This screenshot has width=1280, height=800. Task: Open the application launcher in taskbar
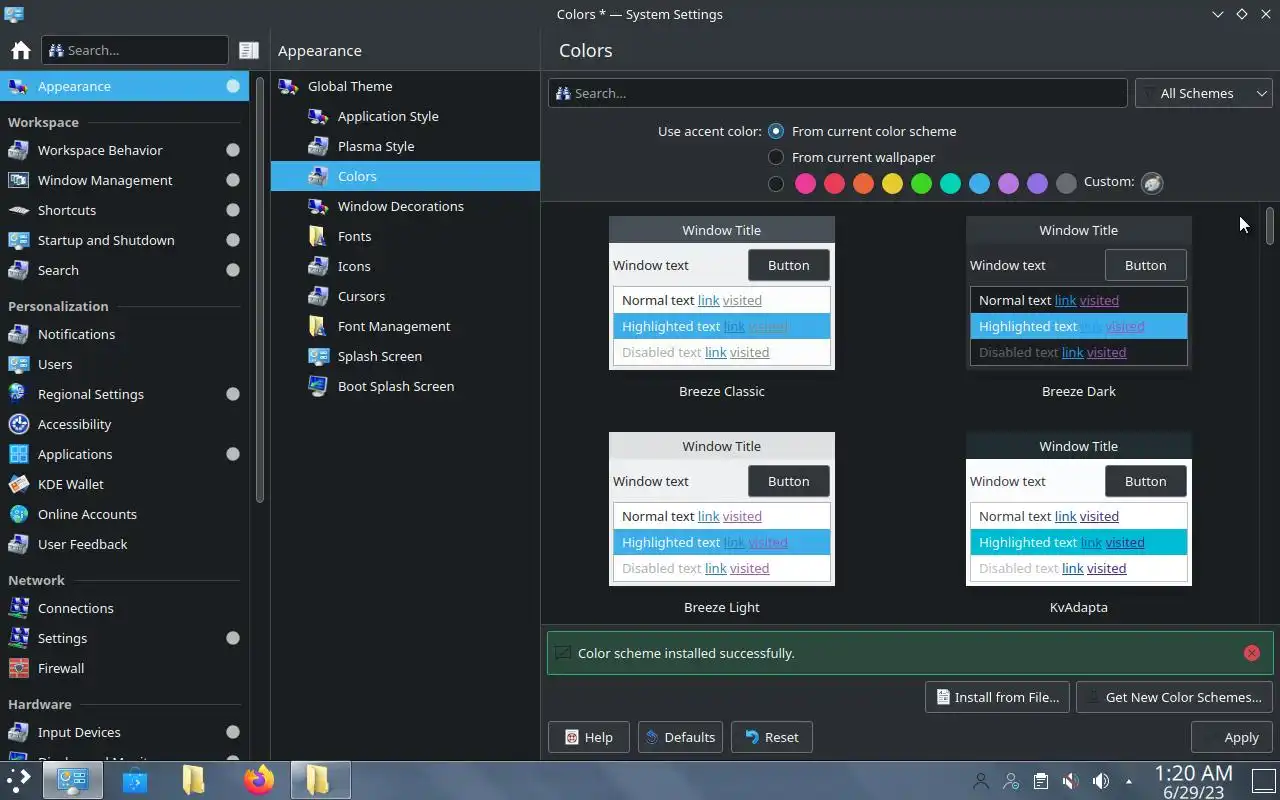tap(18, 780)
